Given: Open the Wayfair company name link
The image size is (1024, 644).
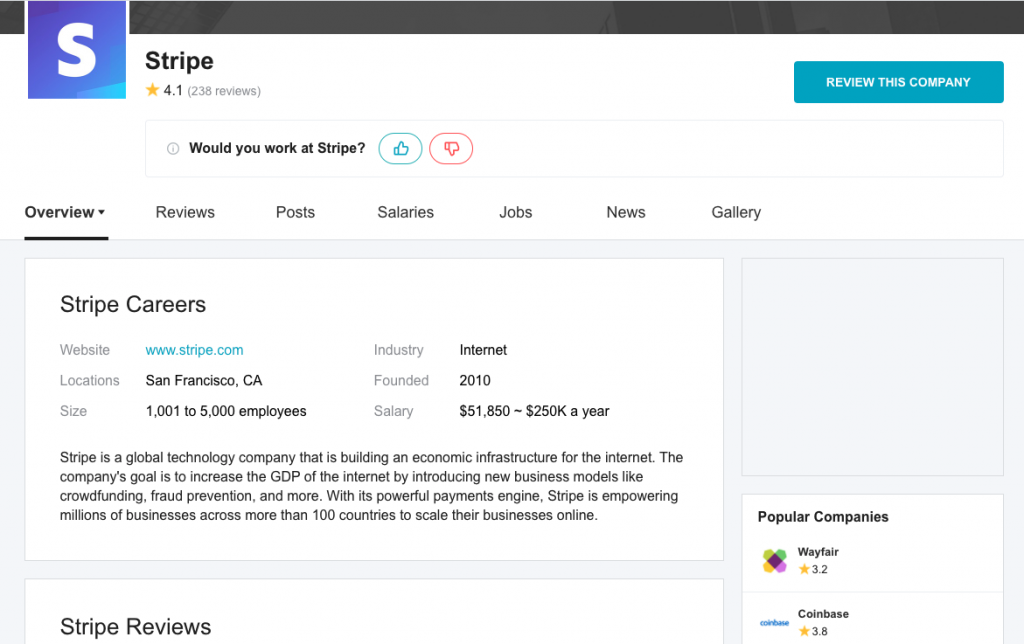Looking at the screenshot, I should pos(818,553).
